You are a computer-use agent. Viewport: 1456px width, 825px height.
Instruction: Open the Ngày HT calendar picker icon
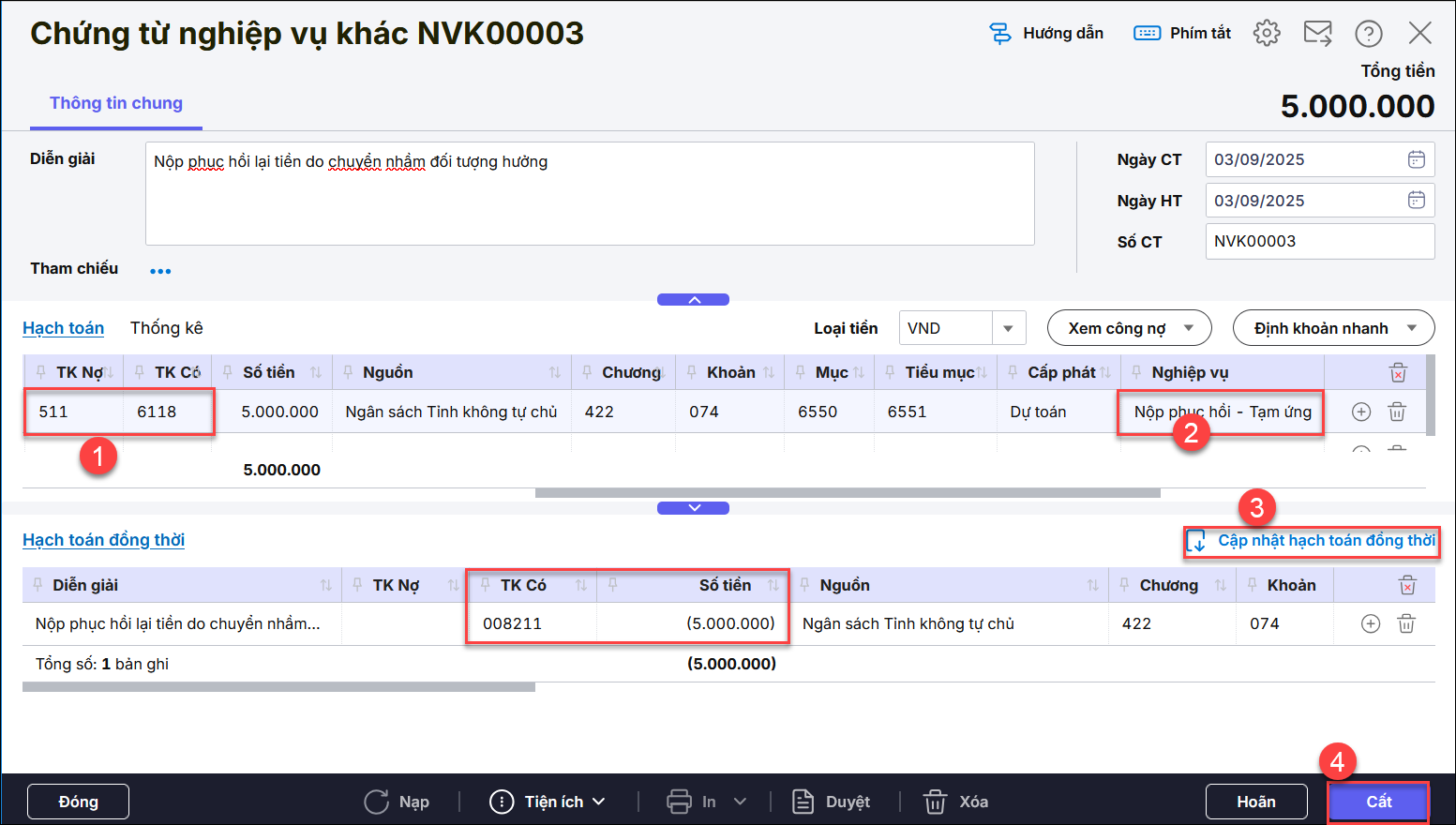(1416, 200)
